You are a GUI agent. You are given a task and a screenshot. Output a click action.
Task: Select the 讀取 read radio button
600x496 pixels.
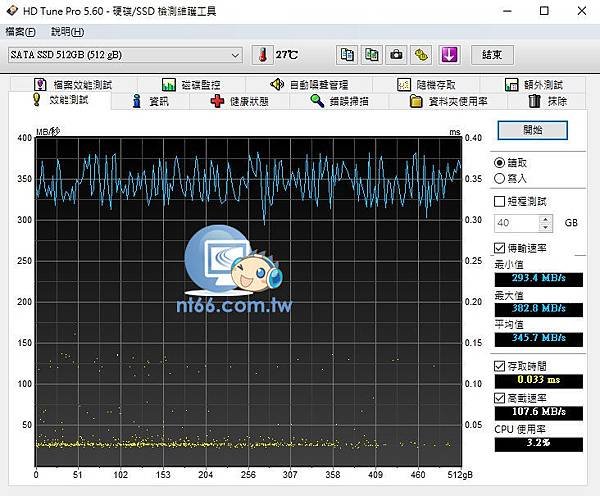[x=499, y=163]
